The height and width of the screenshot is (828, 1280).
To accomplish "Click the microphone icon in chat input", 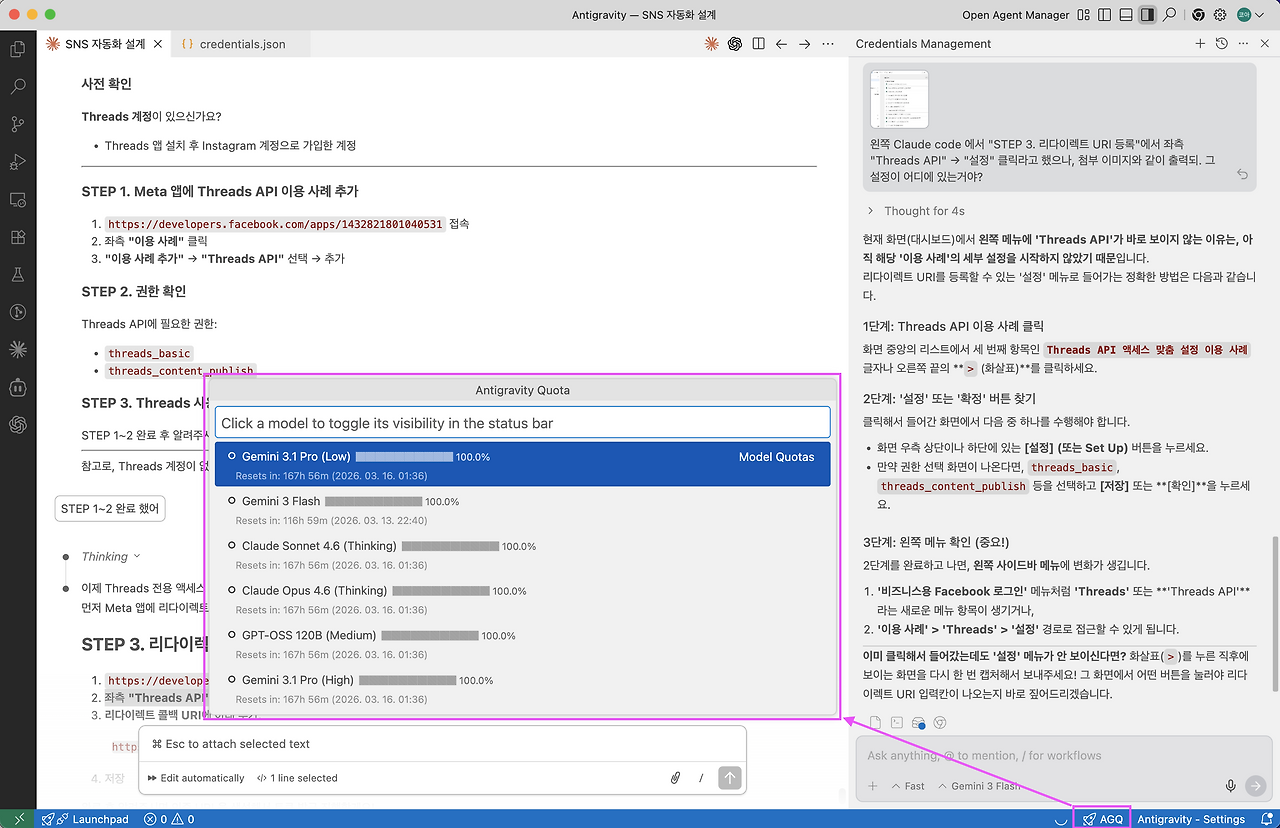I will tap(1231, 786).
